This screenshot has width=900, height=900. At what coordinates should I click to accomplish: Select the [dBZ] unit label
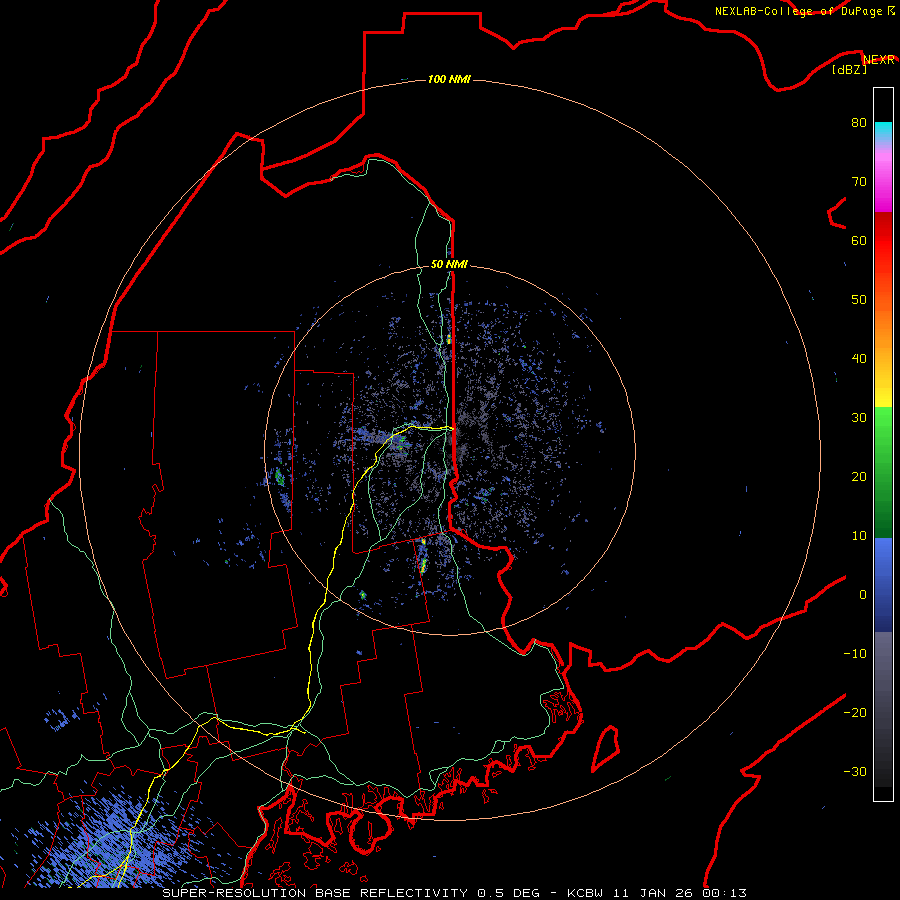[849, 70]
